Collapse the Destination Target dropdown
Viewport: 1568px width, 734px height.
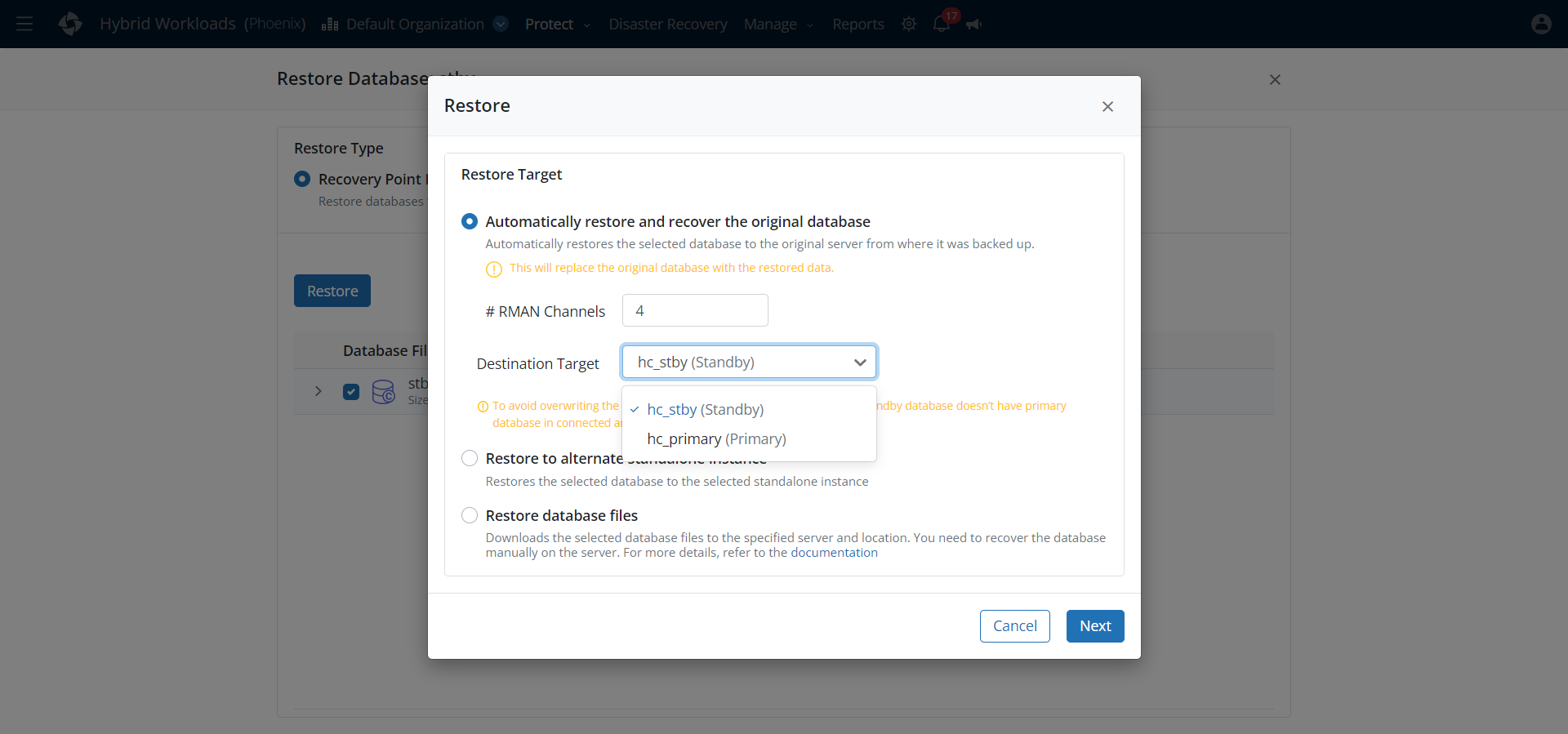pos(859,363)
